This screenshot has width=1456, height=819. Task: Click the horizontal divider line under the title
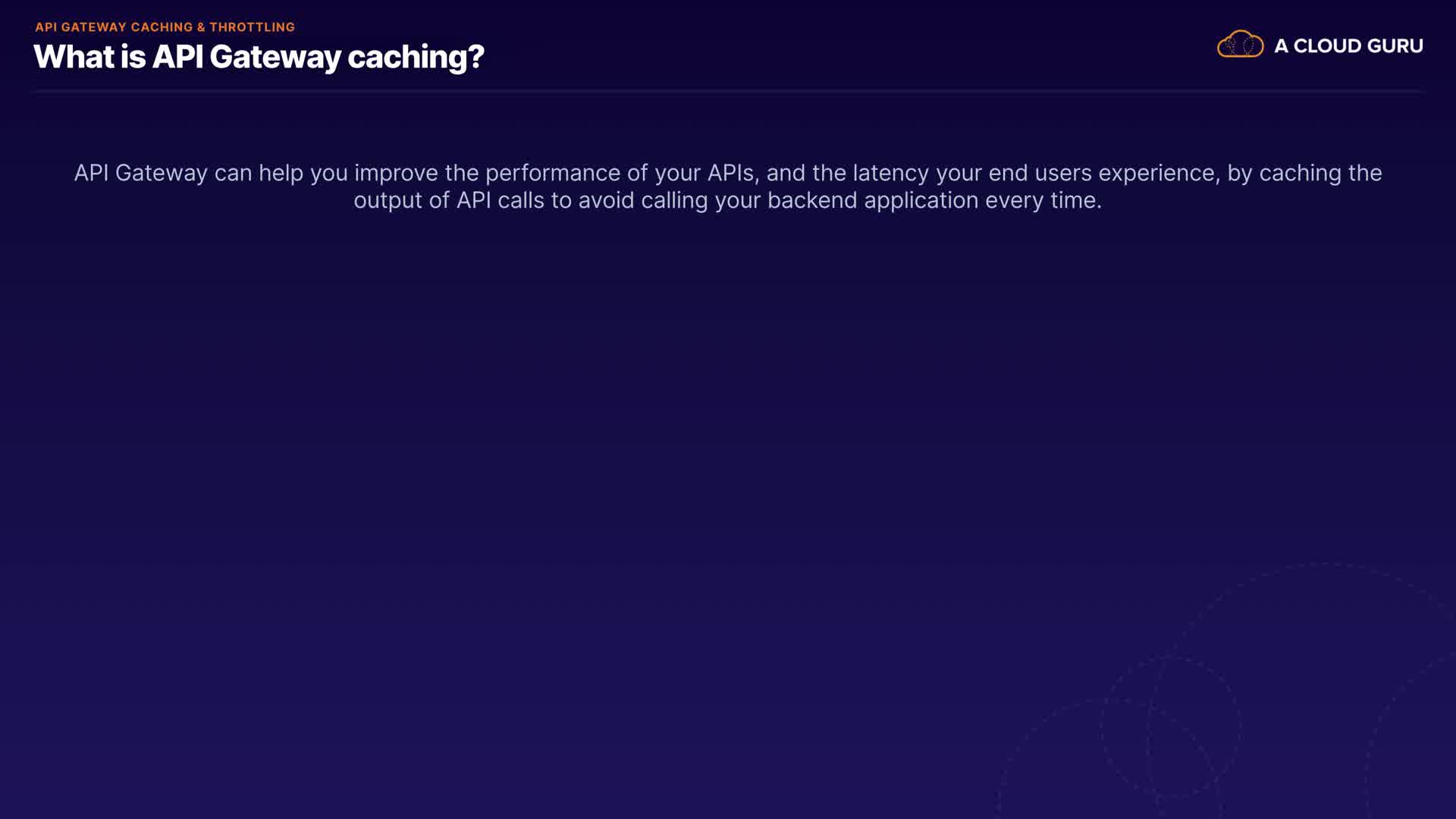click(x=726, y=91)
